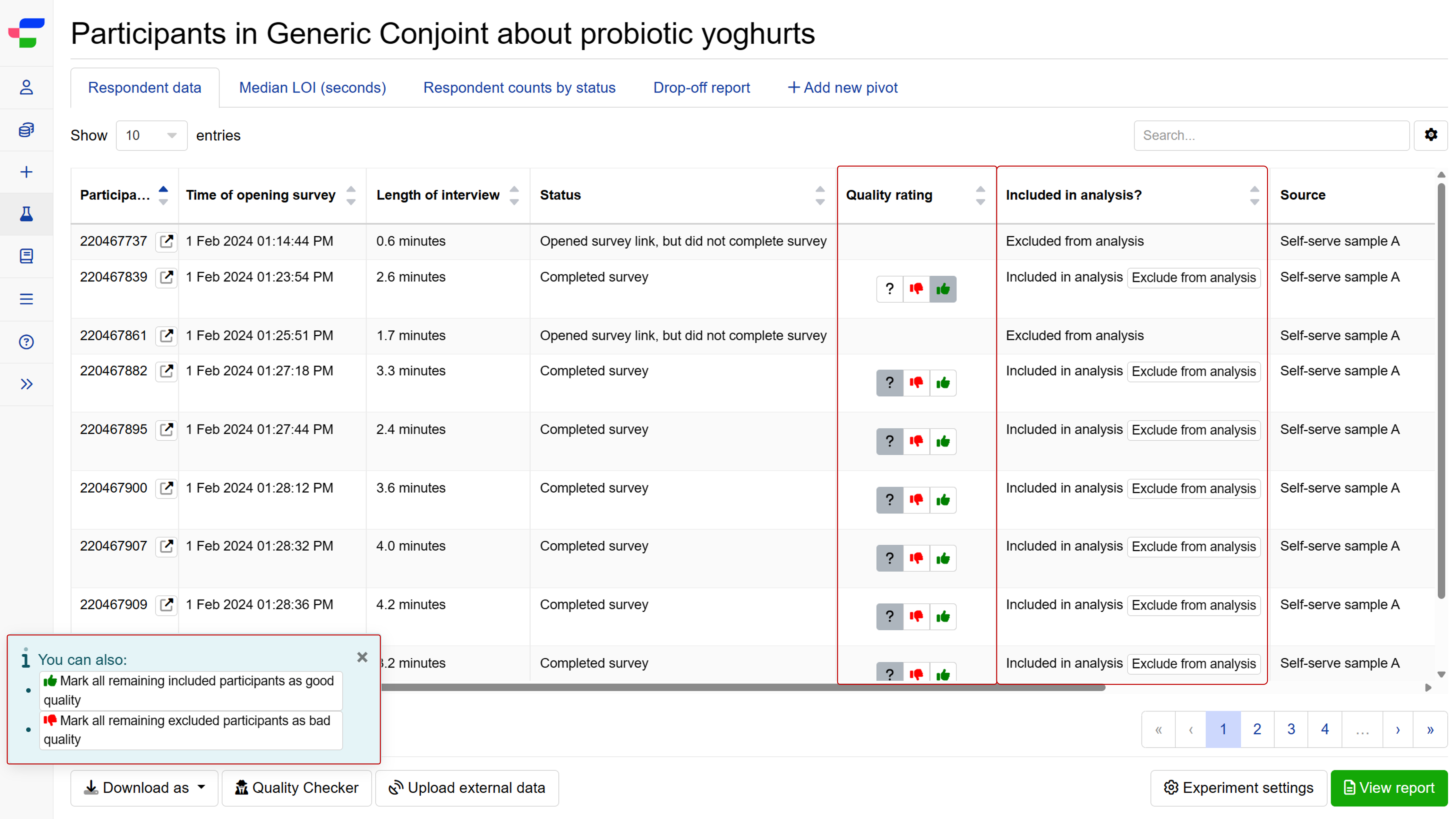The height and width of the screenshot is (819, 1456).
Task: Click the View report button
Action: [1389, 788]
